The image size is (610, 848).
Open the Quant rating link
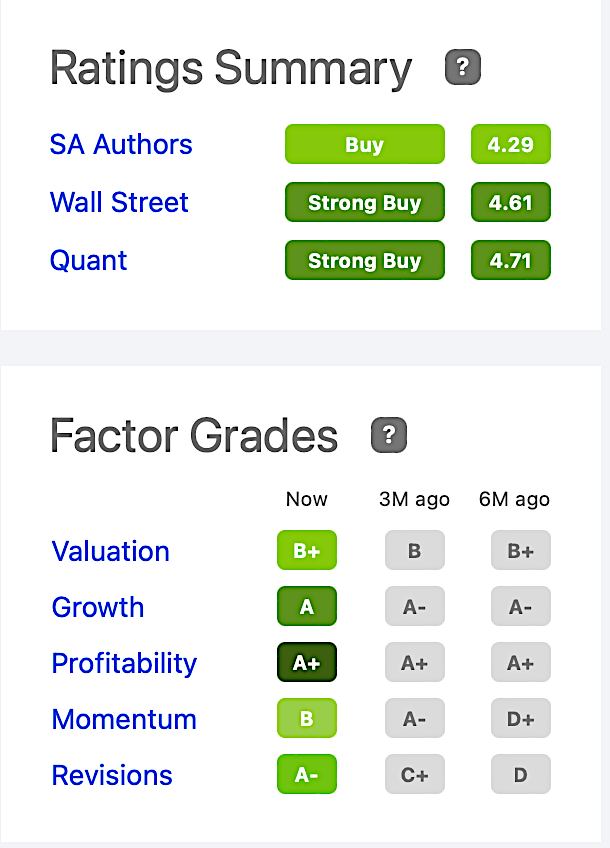pyautogui.click(x=88, y=260)
